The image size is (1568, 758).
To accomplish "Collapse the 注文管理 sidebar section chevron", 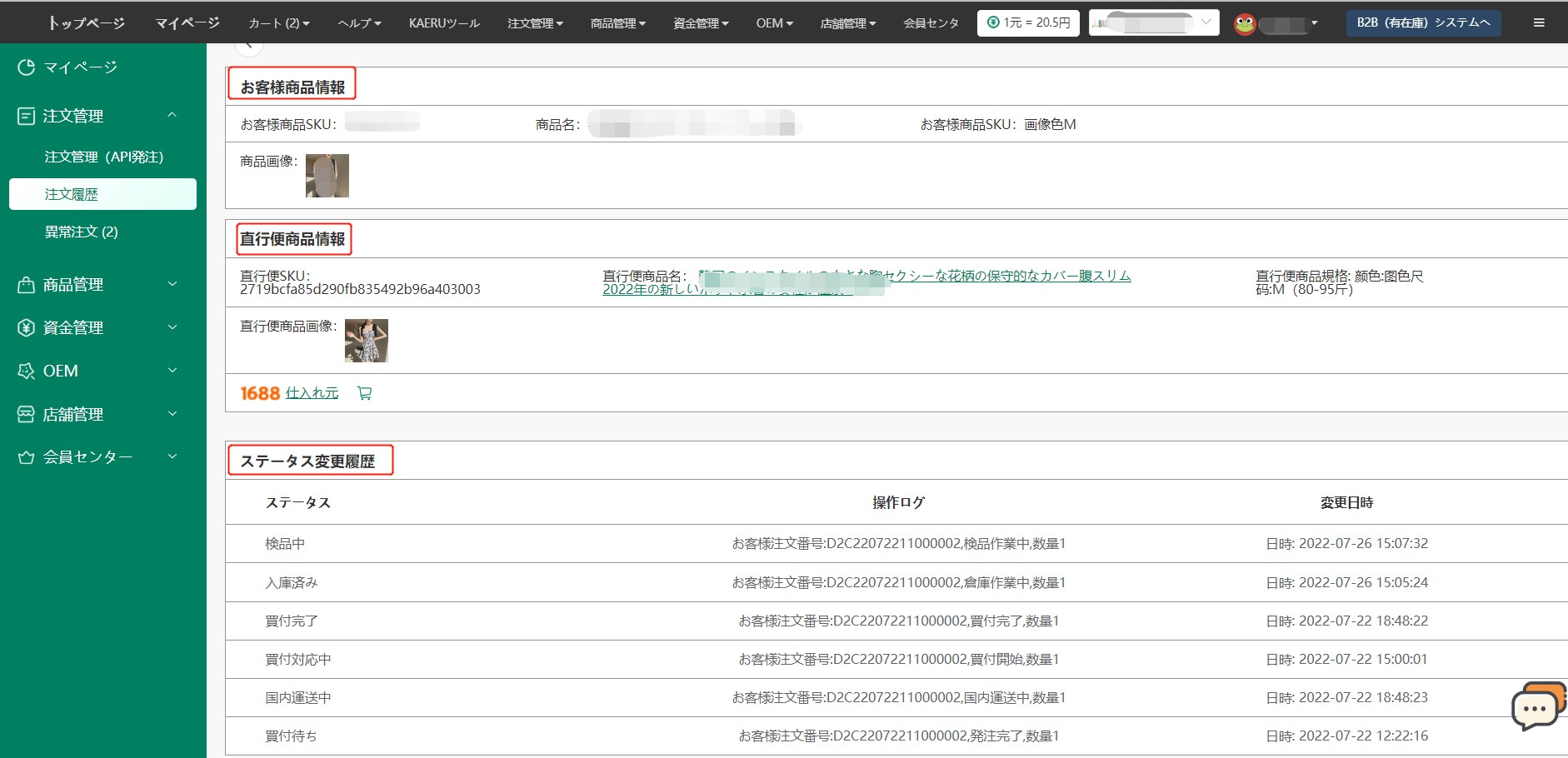I will point(172,115).
